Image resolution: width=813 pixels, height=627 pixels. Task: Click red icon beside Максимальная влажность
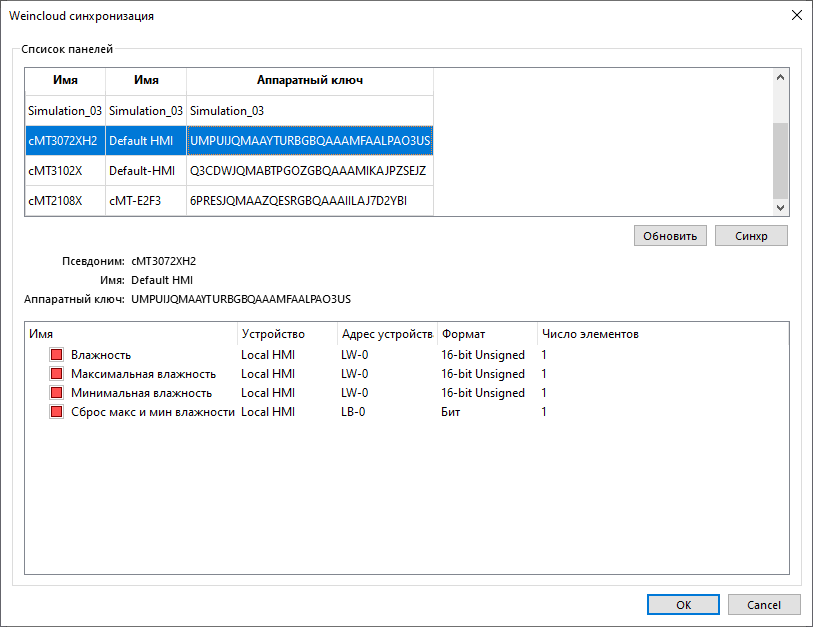56,374
